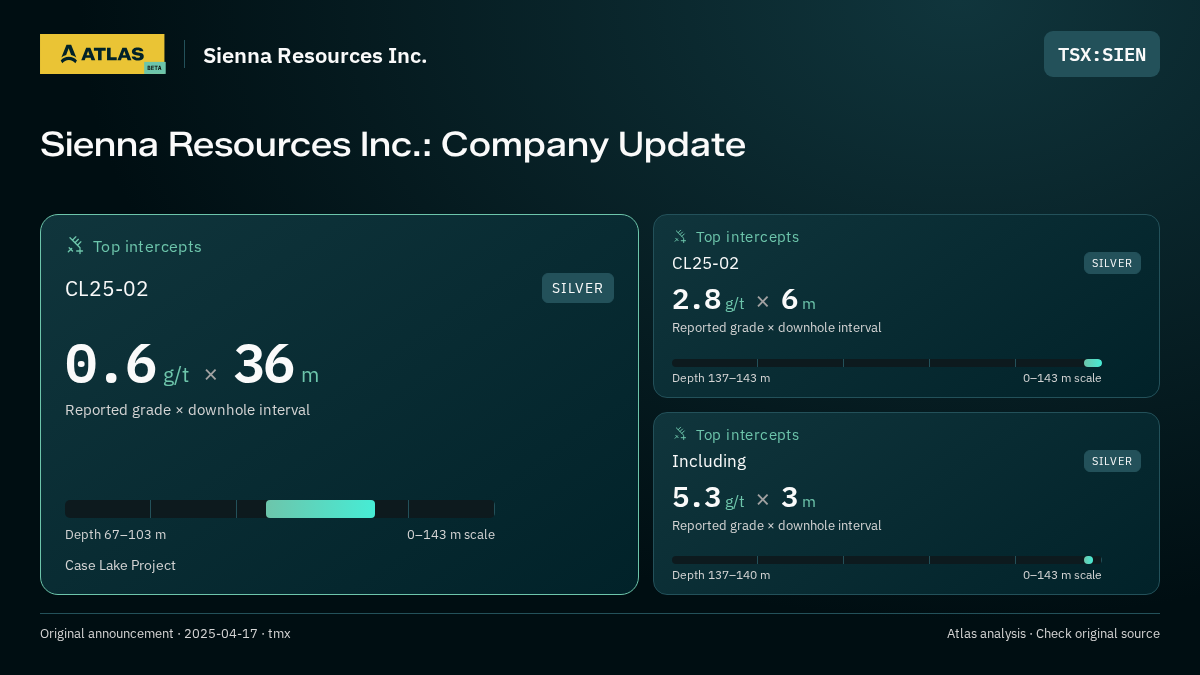Click the TSX:SIEN ticker badge

point(1101,54)
